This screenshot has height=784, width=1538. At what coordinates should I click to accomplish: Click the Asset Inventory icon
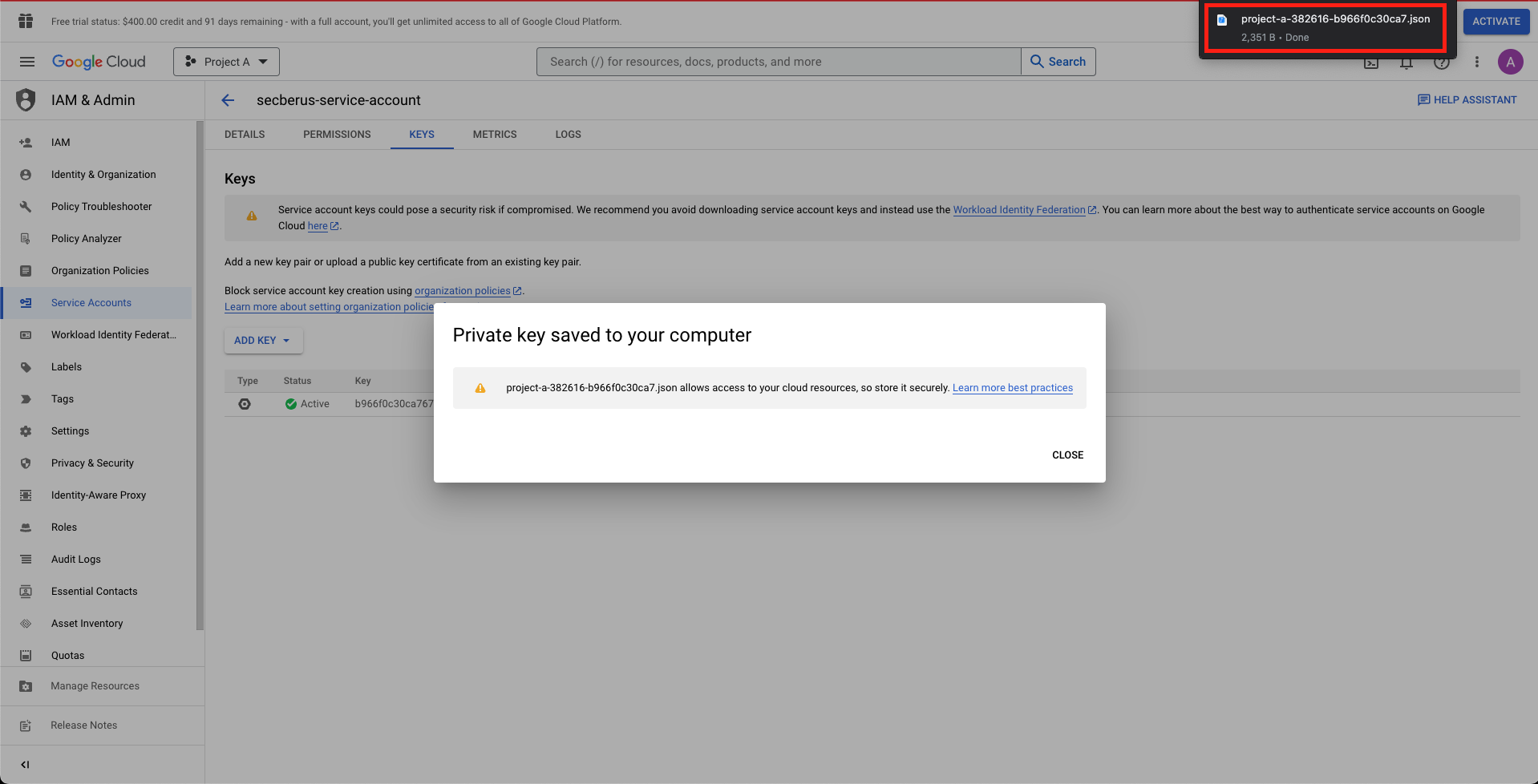pyautogui.click(x=26, y=624)
